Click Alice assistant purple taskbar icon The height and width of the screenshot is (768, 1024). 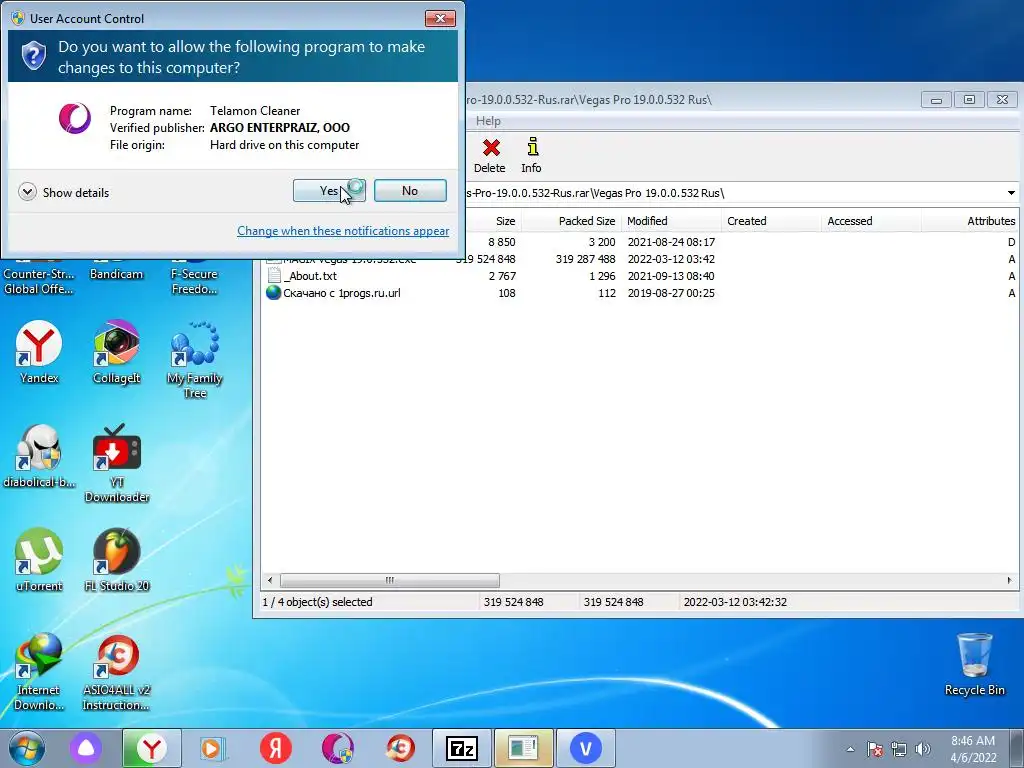(x=86, y=748)
